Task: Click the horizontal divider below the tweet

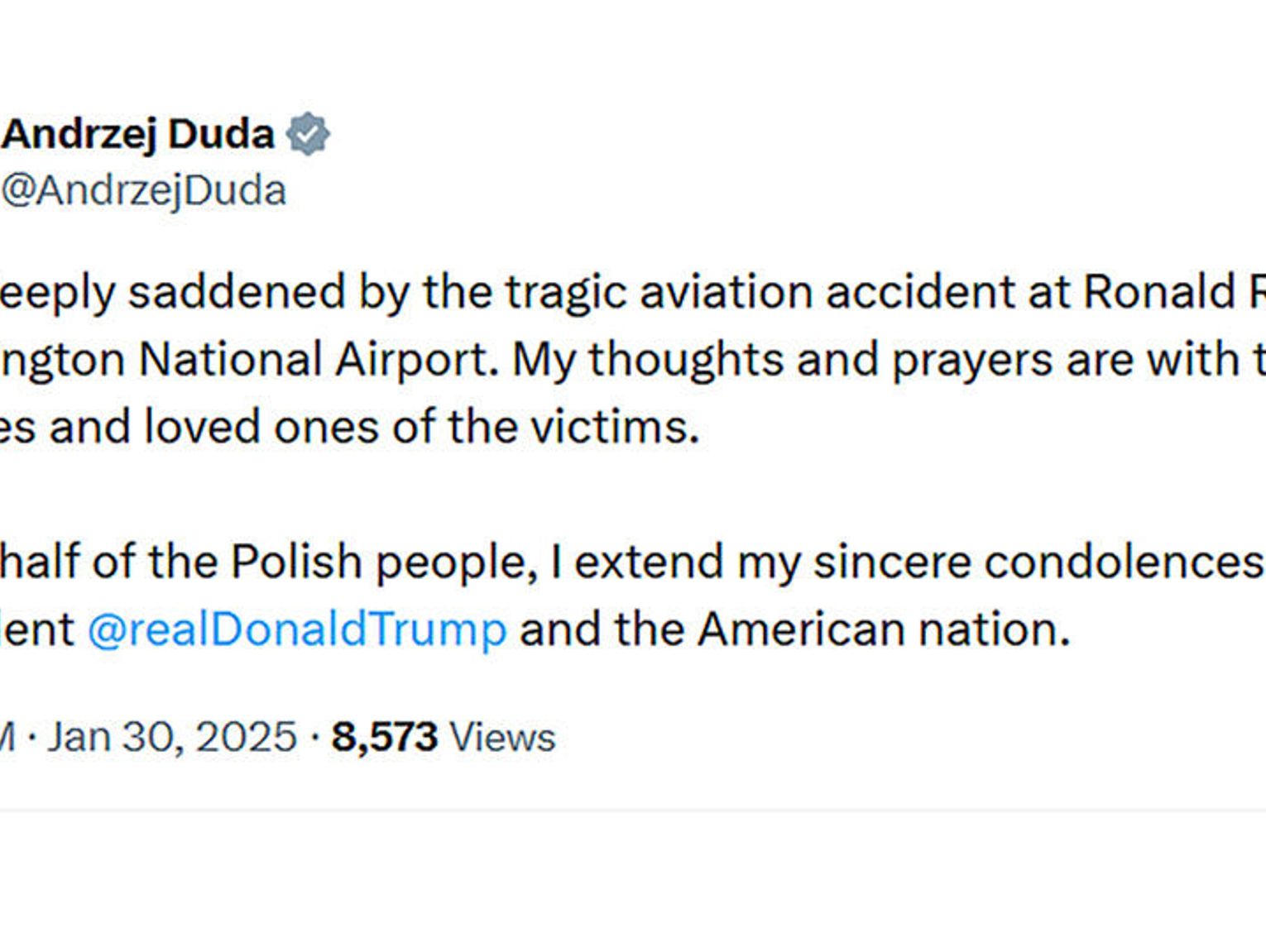Action: (x=633, y=811)
